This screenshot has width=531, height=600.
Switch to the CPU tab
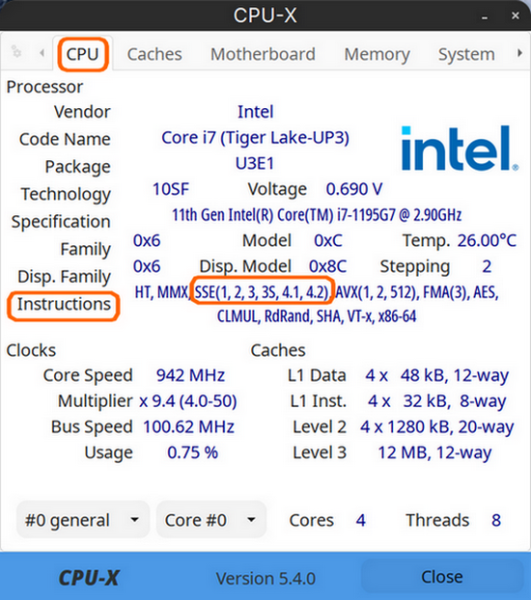tap(83, 54)
